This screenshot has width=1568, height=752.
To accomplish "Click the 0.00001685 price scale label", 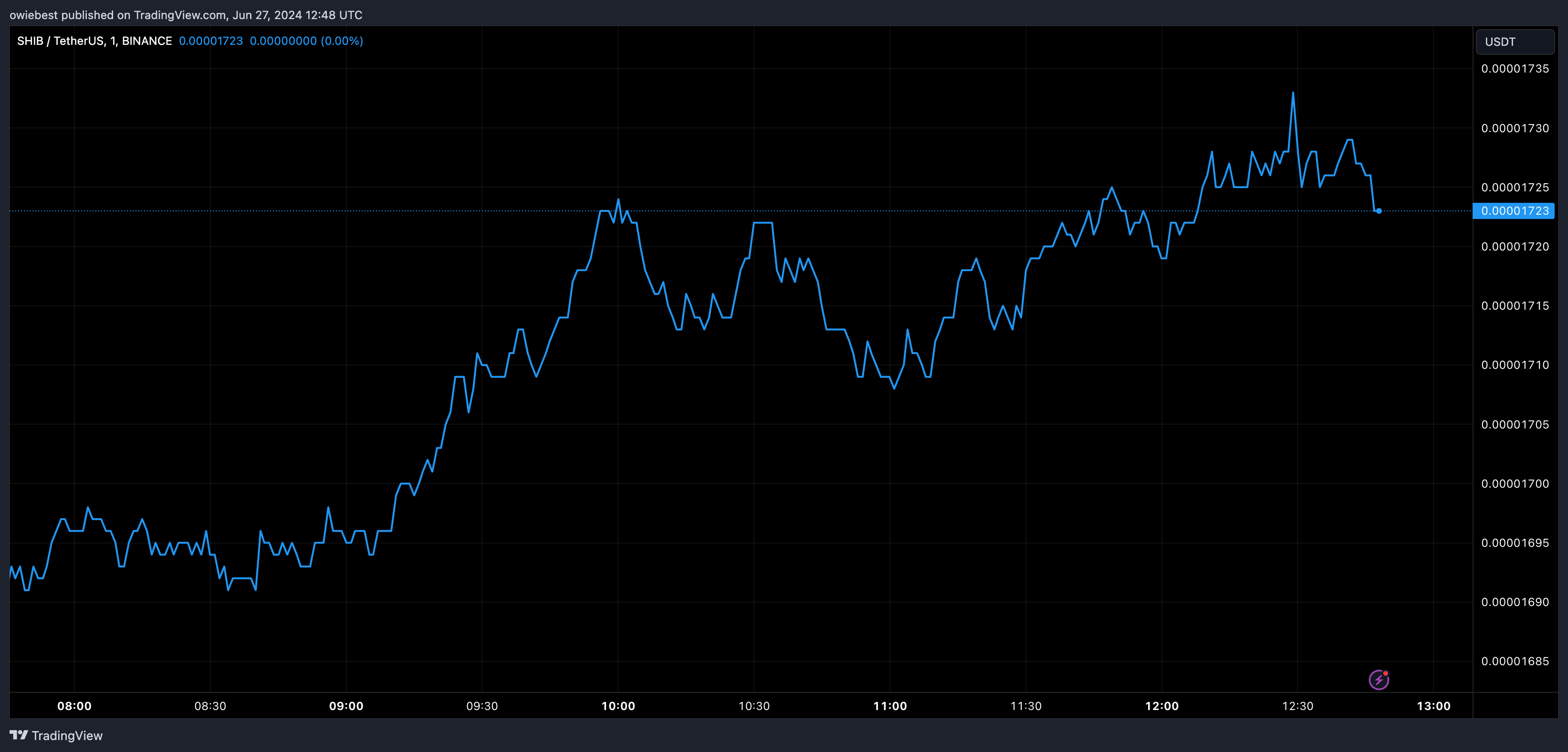I will click(x=1515, y=661).
